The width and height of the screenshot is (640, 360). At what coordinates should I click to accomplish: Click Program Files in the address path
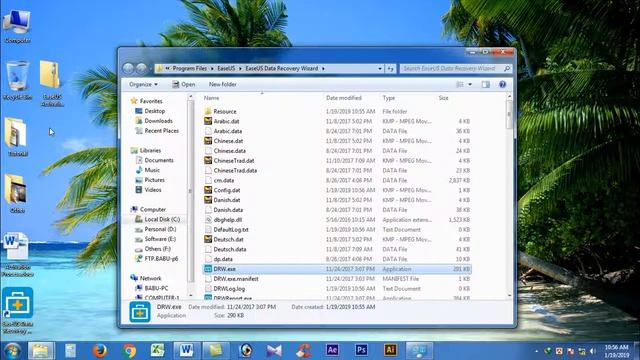[189, 69]
